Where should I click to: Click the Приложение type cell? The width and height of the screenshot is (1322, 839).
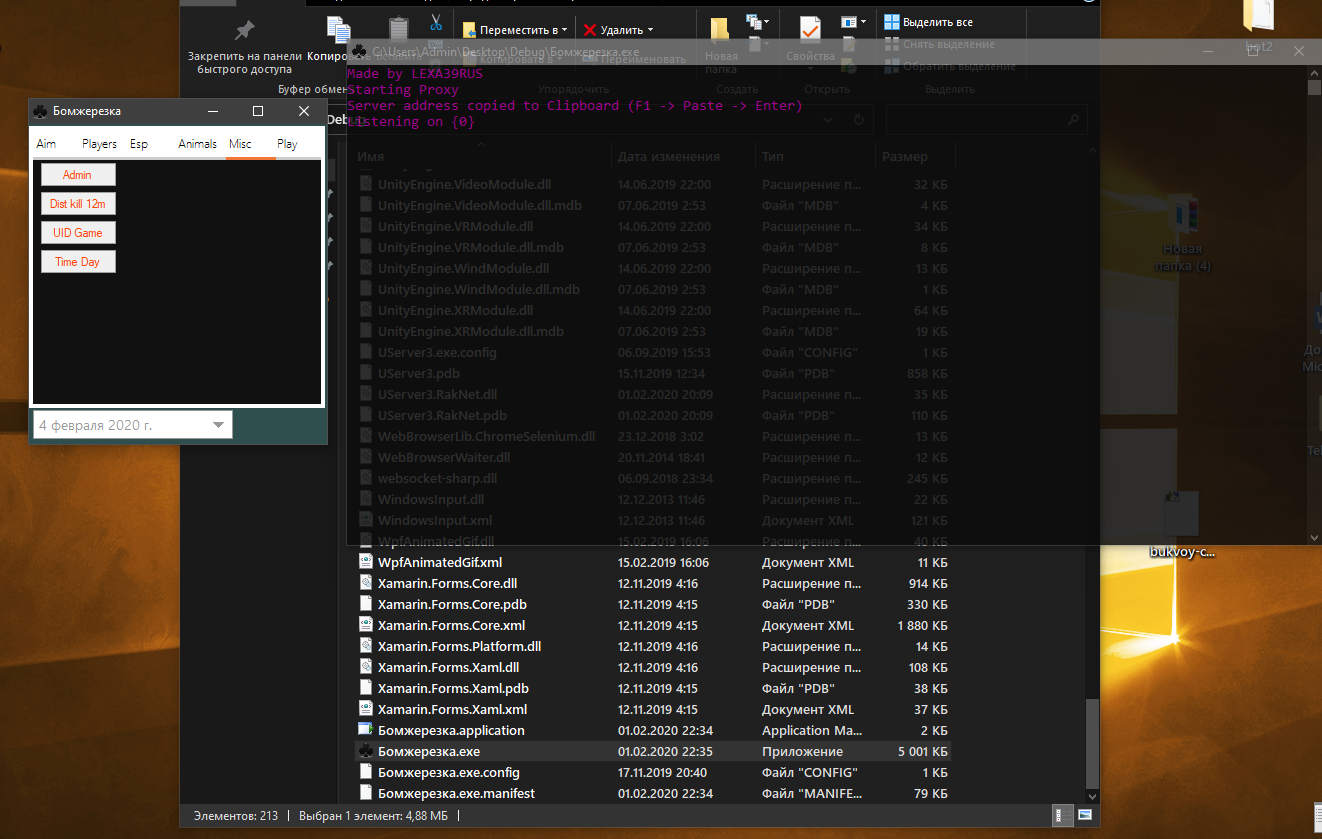(x=802, y=751)
